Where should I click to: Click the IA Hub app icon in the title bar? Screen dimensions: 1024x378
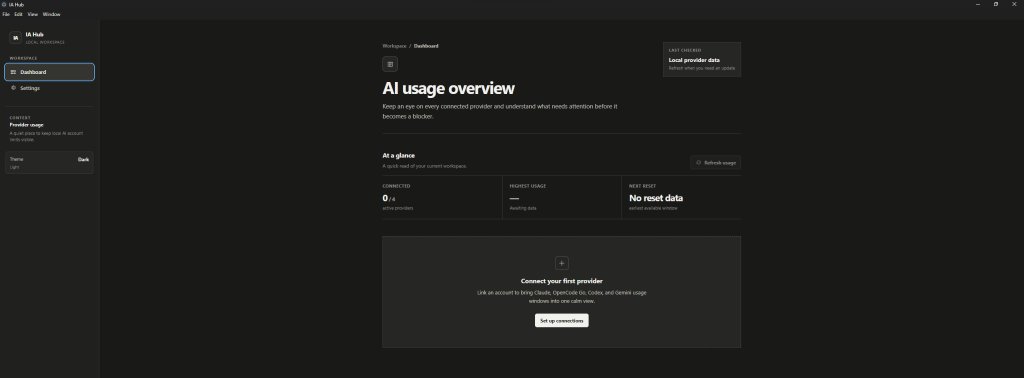(5, 4)
